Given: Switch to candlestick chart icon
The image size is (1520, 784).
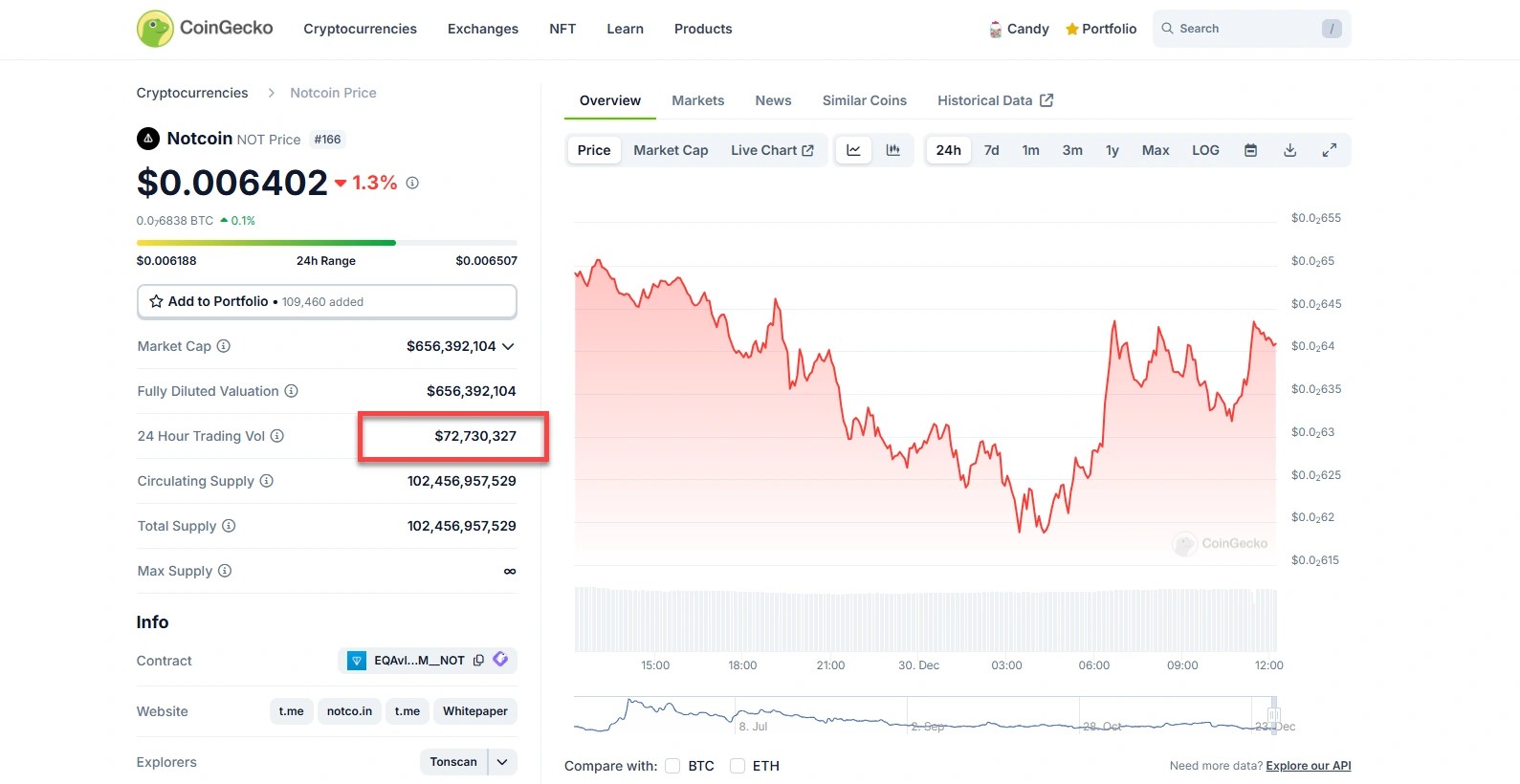Looking at the screenshot, I should [893, 150].
